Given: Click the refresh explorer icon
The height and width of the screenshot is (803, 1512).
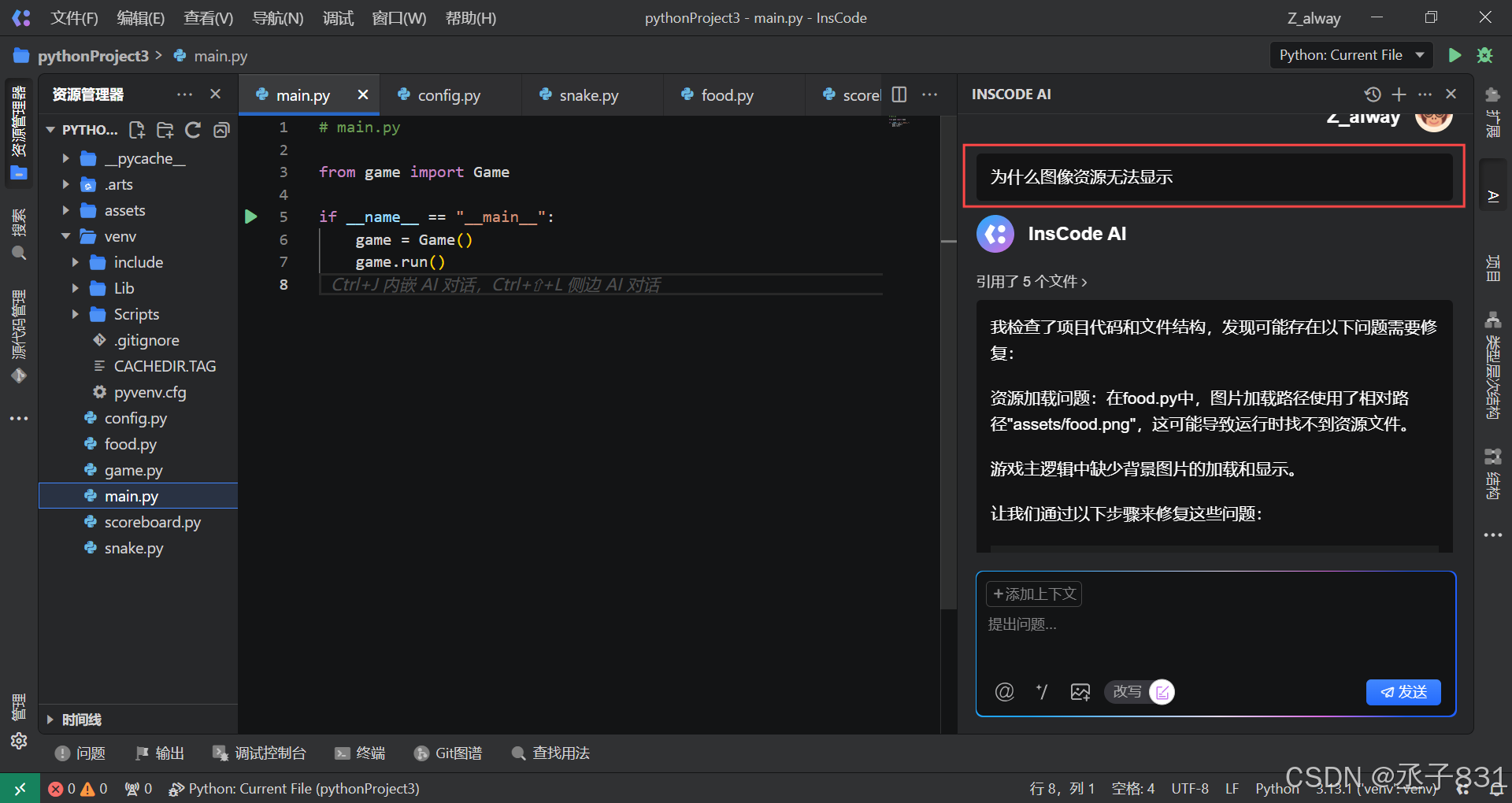Looking at the screenshot, I should (x=193, y=130).
